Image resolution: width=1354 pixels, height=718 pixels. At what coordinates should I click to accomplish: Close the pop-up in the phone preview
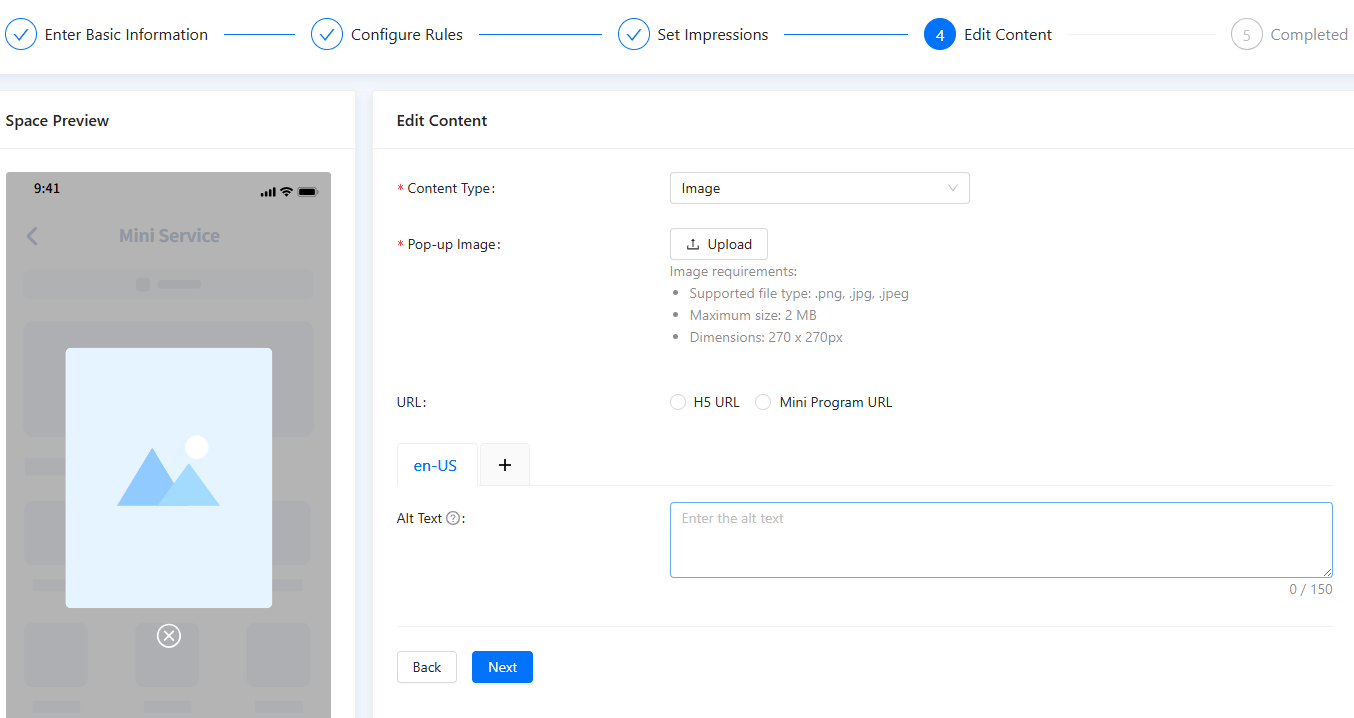coord(169,636)
